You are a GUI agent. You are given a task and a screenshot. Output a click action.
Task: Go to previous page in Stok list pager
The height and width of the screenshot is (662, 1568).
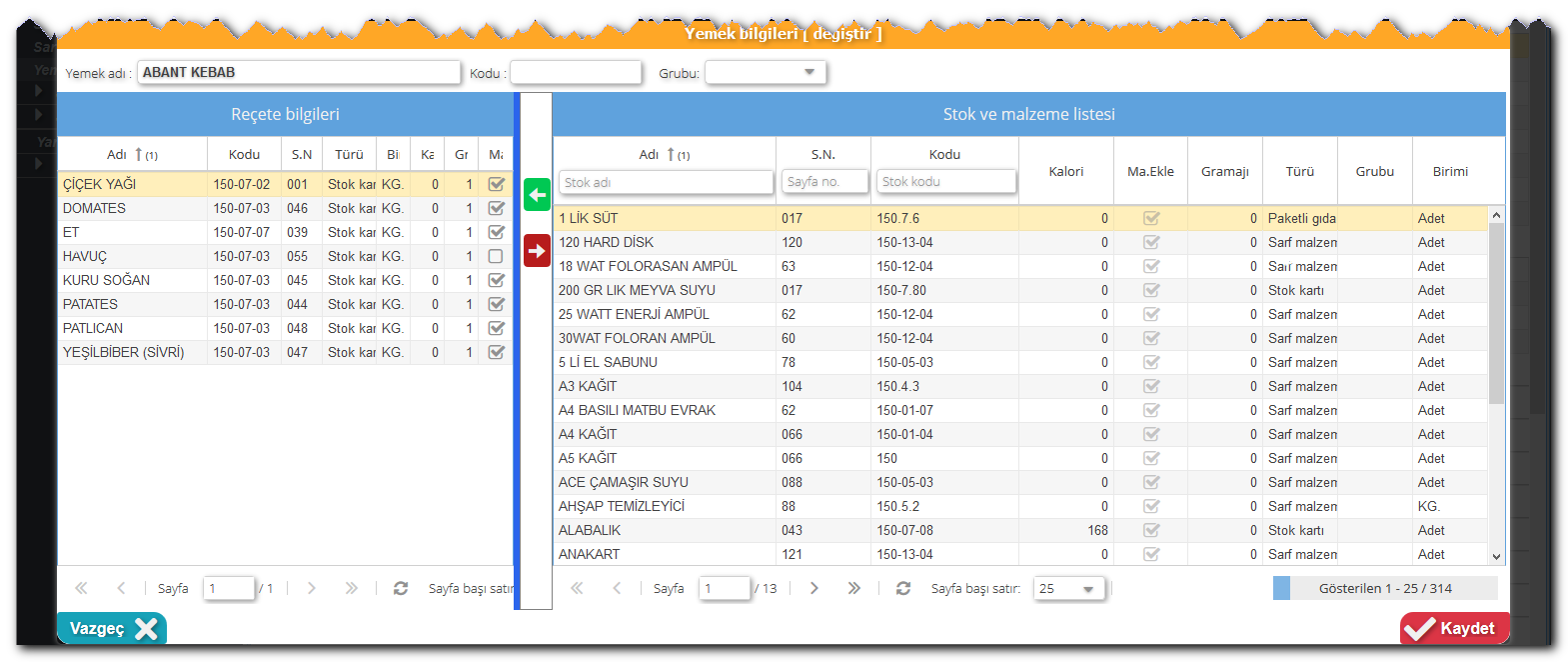click(617, 588)
